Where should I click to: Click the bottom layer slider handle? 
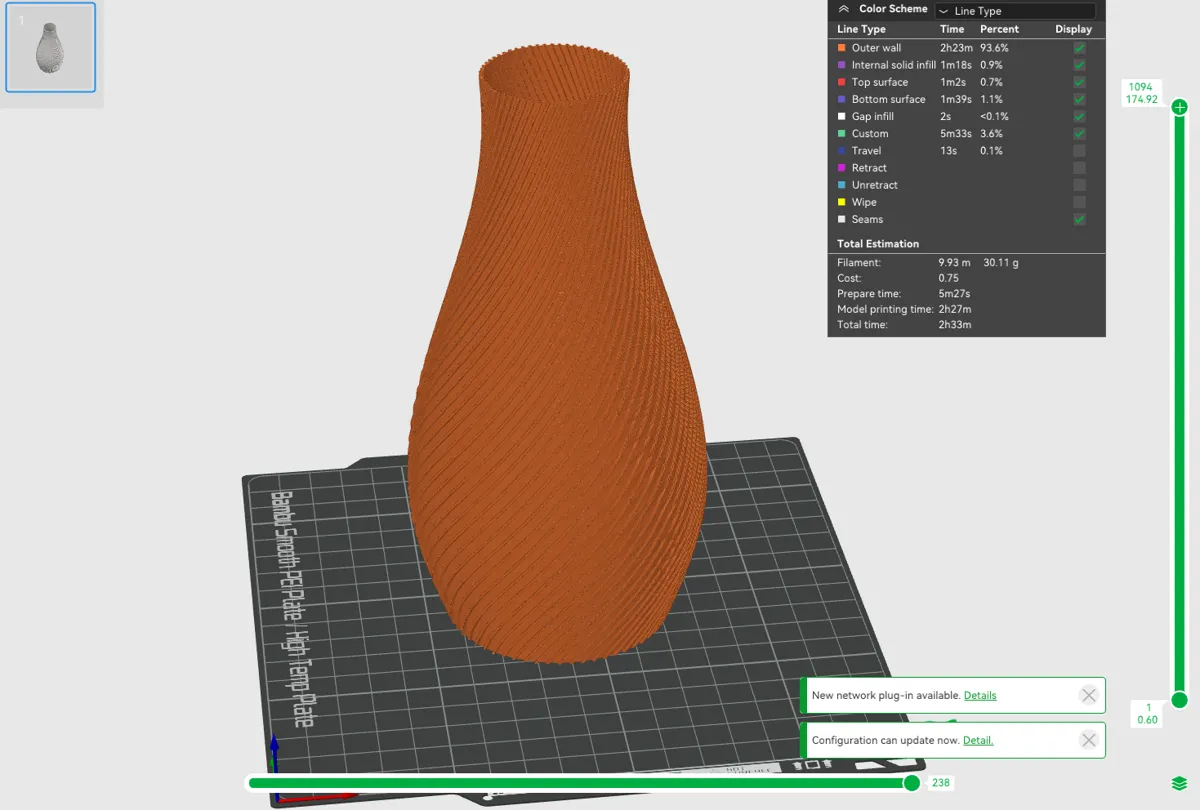1180,700
